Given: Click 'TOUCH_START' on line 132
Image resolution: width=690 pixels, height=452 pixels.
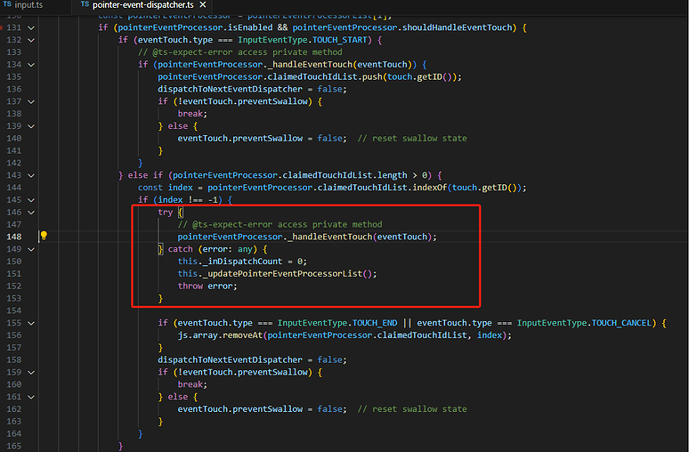Looking at the screenshot, I should click(x=340, y=40).
